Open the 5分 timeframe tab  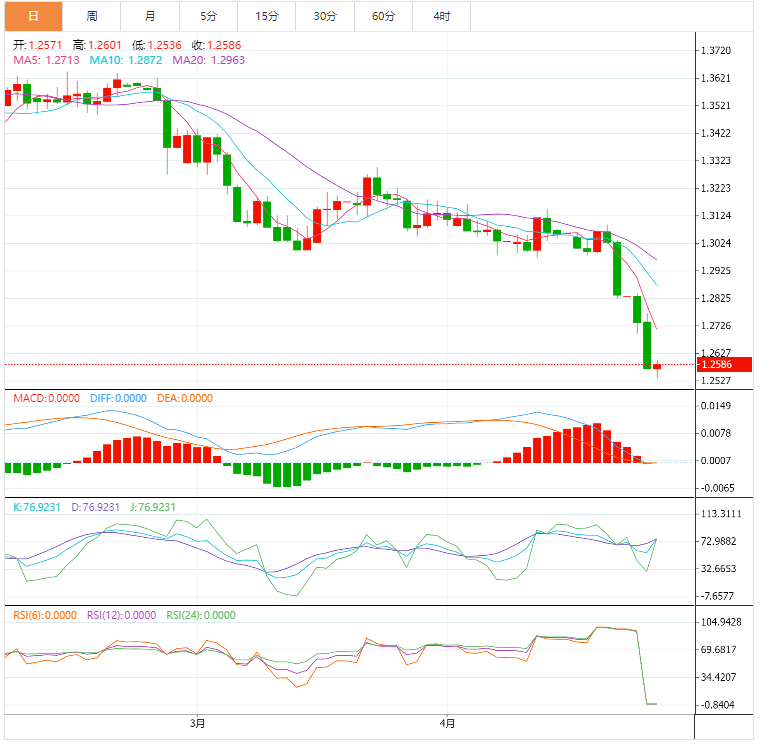click(208, 16)
